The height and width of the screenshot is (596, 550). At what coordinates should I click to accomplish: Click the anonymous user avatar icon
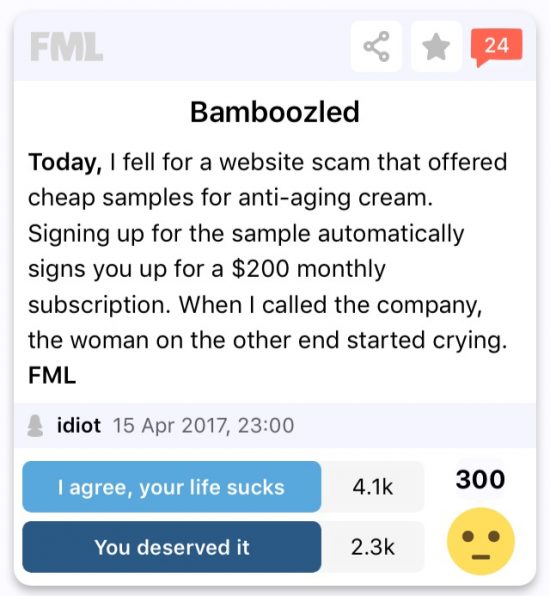[35, 426]
